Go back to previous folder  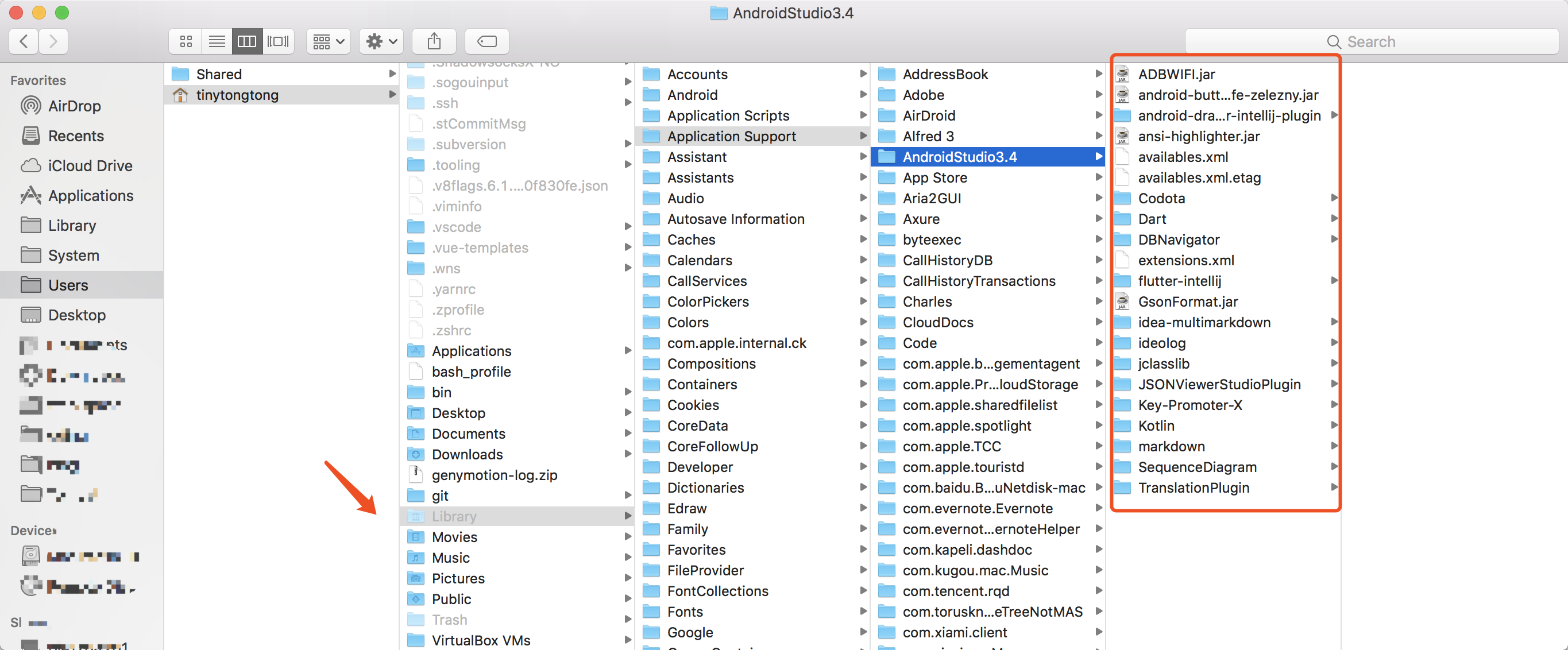click(24, 41)
